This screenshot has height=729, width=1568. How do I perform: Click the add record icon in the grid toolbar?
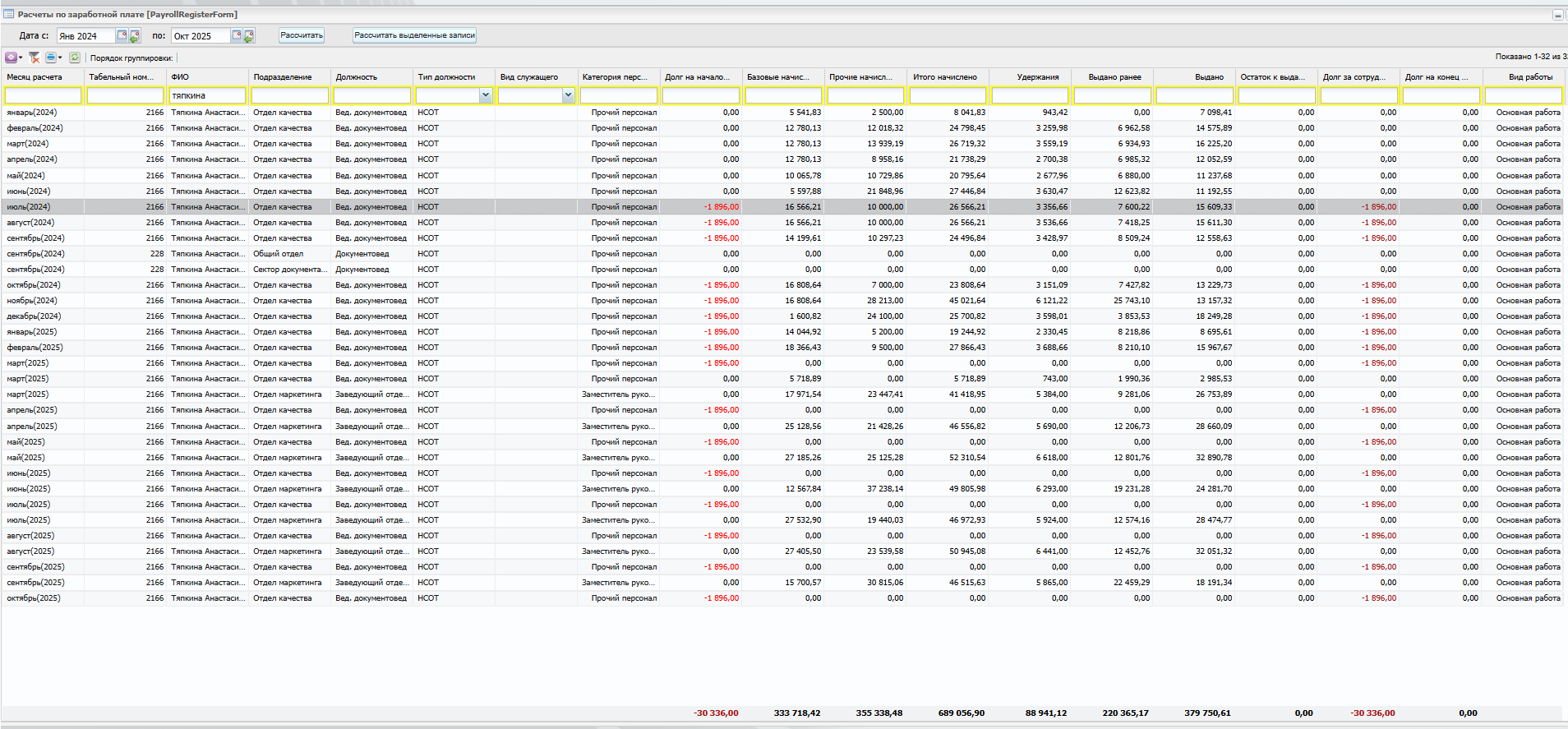11,58
